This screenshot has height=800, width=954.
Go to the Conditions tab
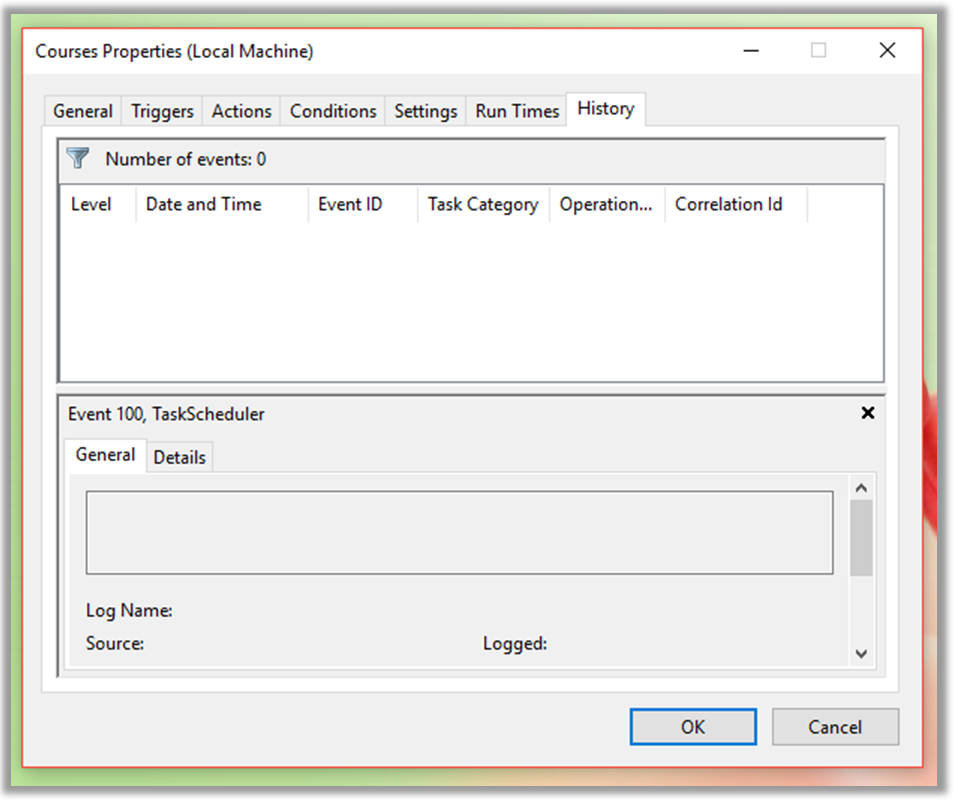333,111
